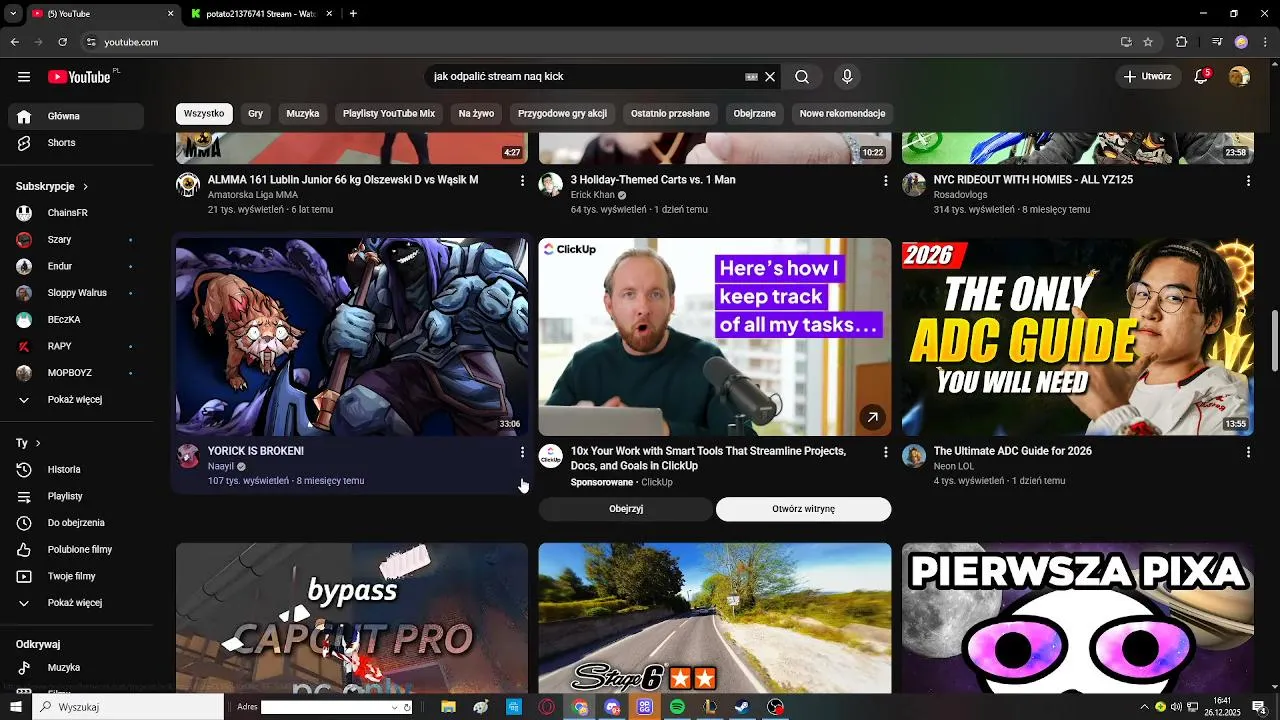
Task: Open options for YORICK IS BROKEN! video
Action: (522, 452)
